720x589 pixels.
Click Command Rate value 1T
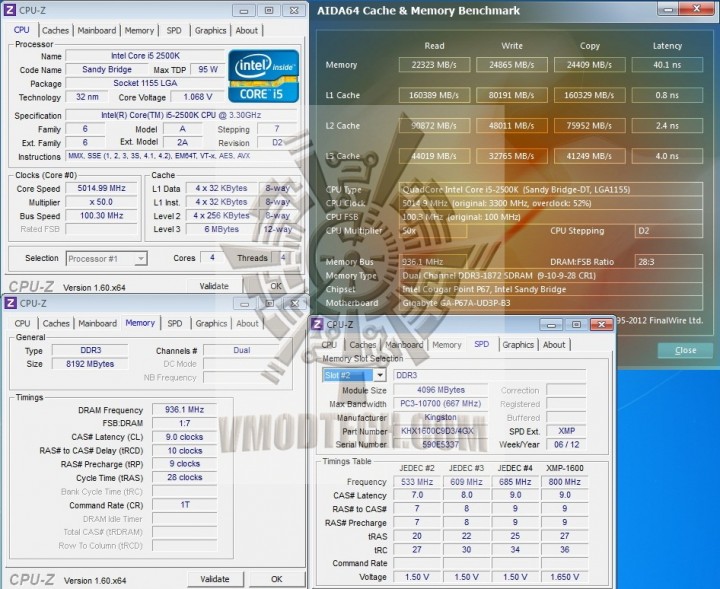coord(185,505)
